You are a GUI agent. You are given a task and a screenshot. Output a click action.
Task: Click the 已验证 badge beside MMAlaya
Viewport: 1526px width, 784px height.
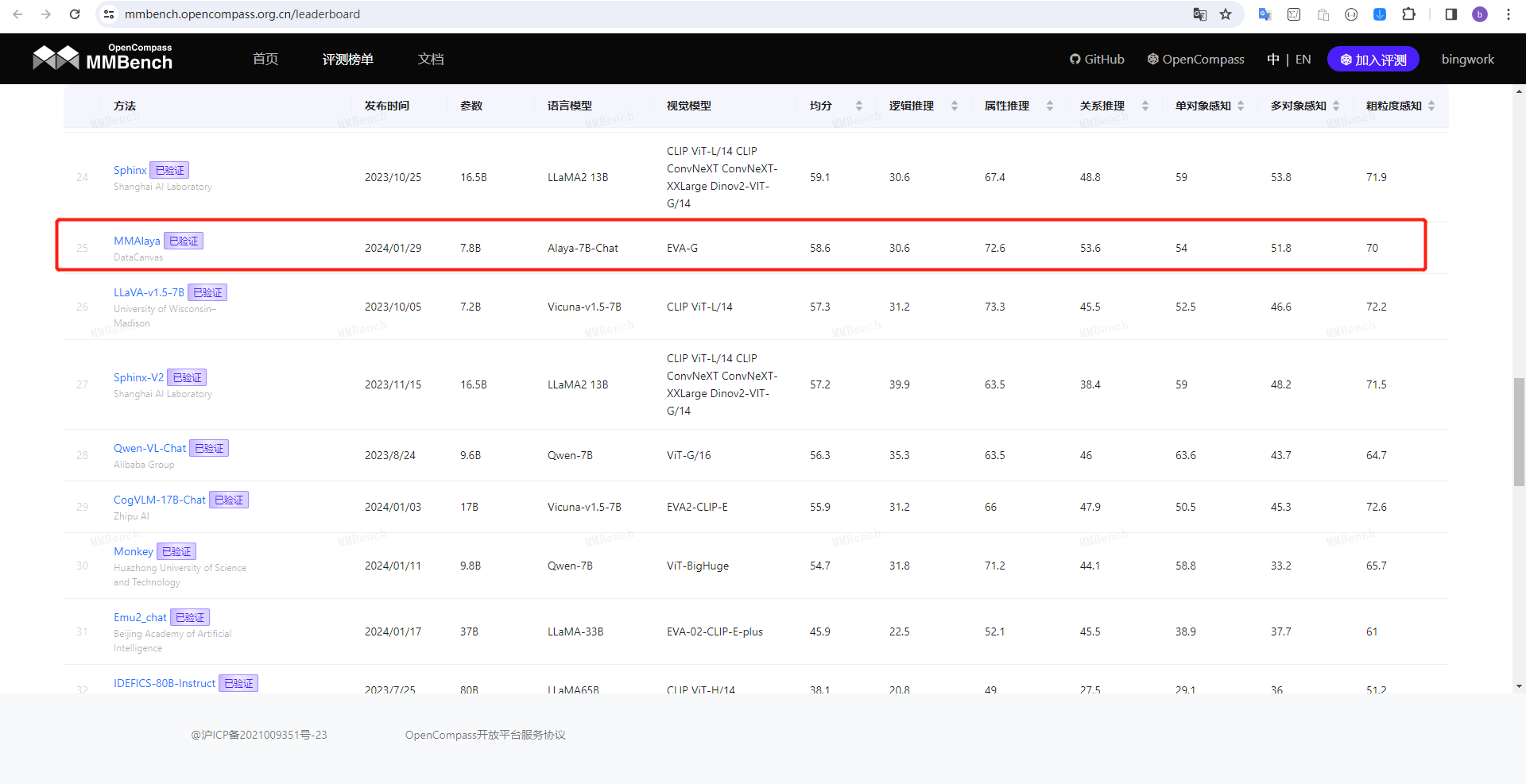point(184,241)
